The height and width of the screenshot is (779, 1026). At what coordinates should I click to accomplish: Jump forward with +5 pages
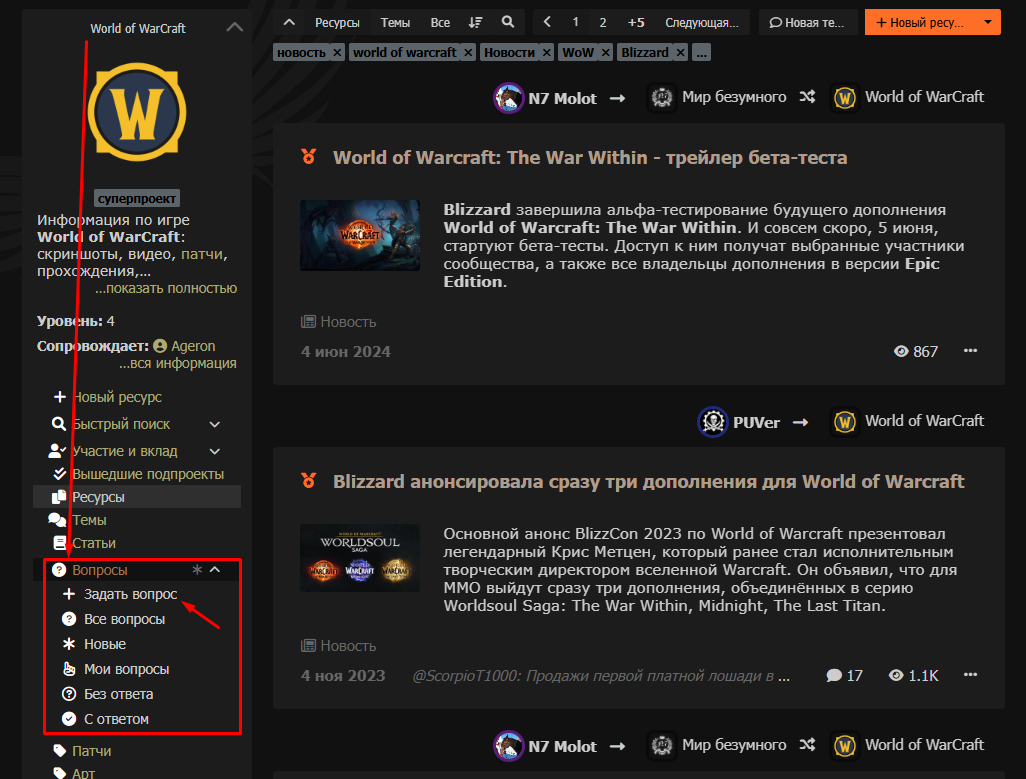(636, 22)
